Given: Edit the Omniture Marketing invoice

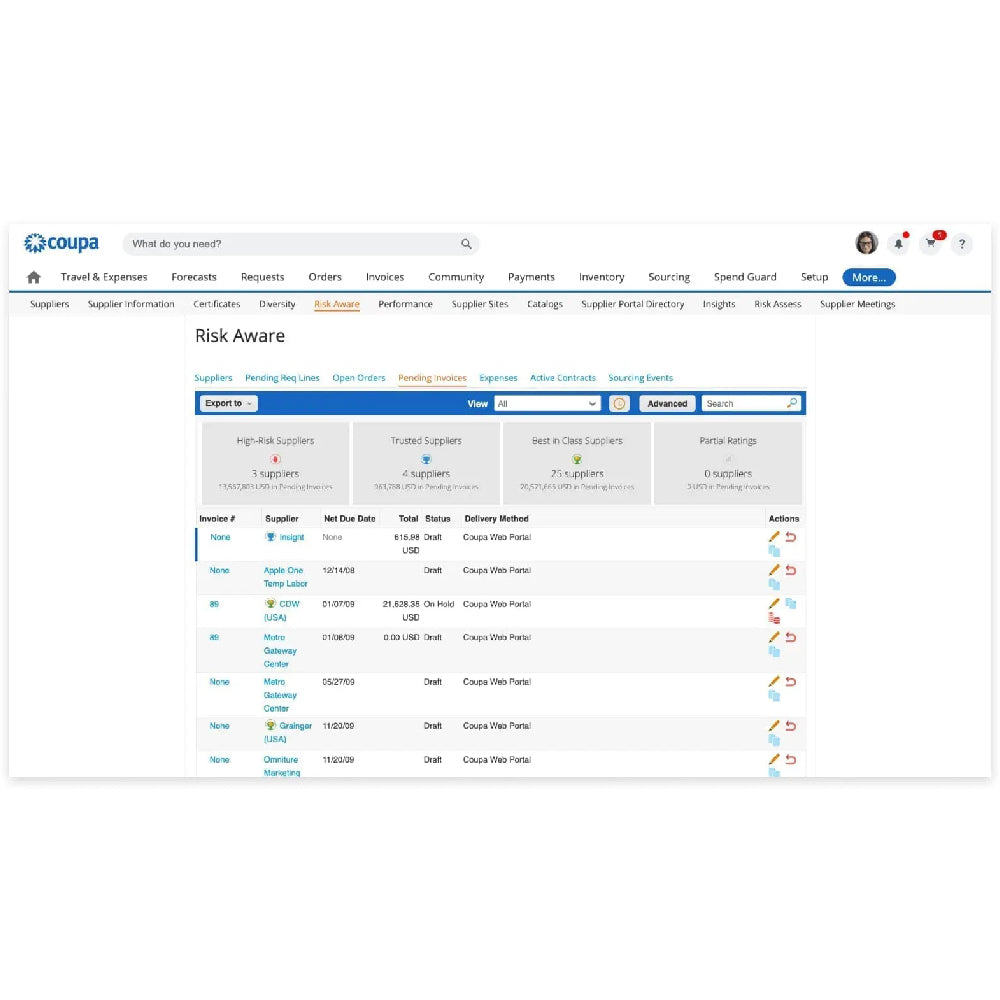Looking at the screenshot, I should click(x=774, y=759).
